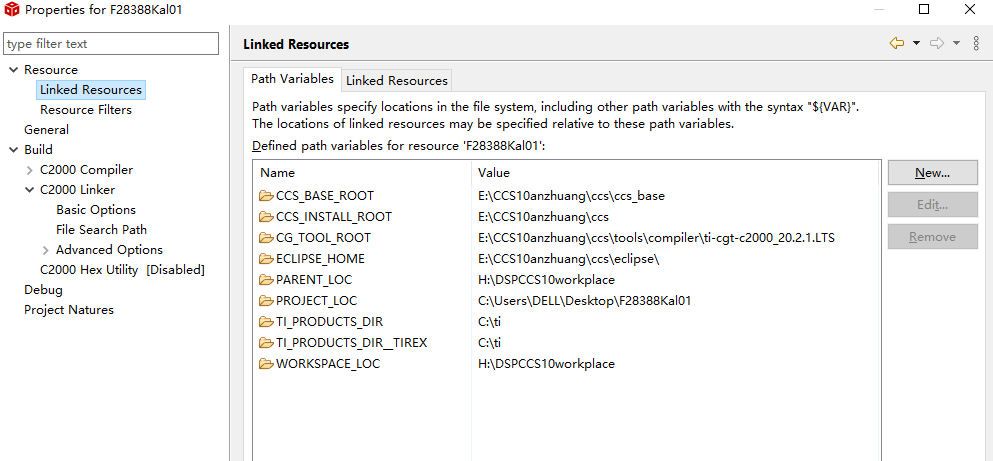993x461 pixels.
Task: Click the forward navigation arrow icon
Action: 937,43
